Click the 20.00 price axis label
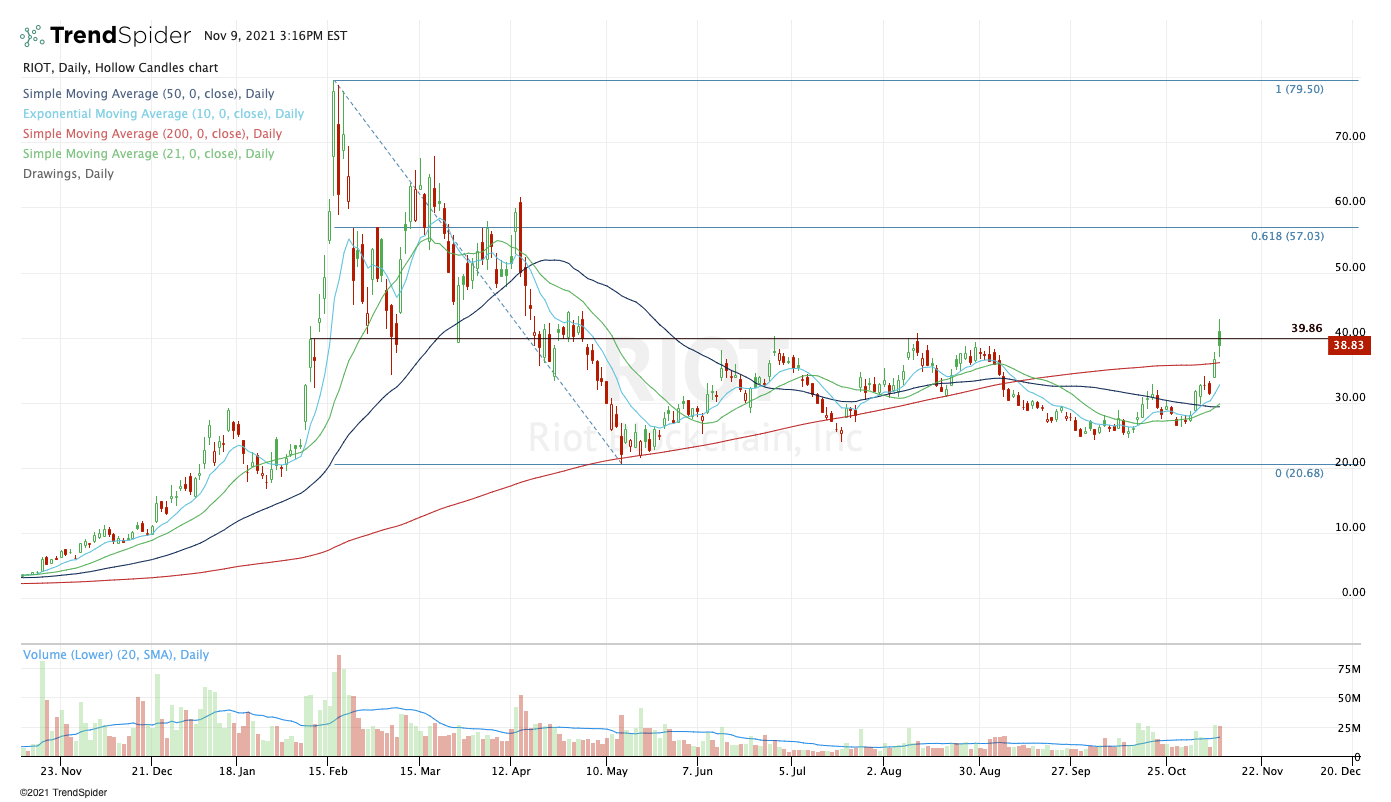This screenshot has height=802, width=1391. (1350, 462)
